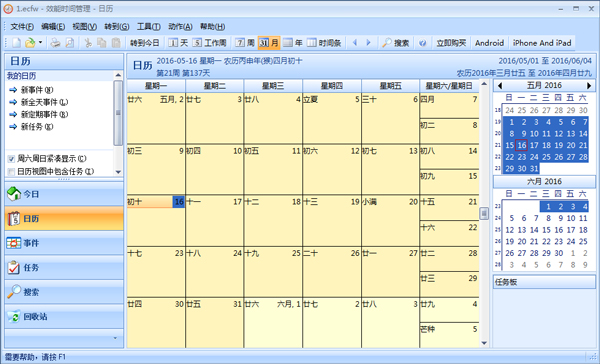Image resolution: width=600 pixels, height=364 pixels.
Task: Click the 新任务 link in sidebar
Action: pos(37,127)
